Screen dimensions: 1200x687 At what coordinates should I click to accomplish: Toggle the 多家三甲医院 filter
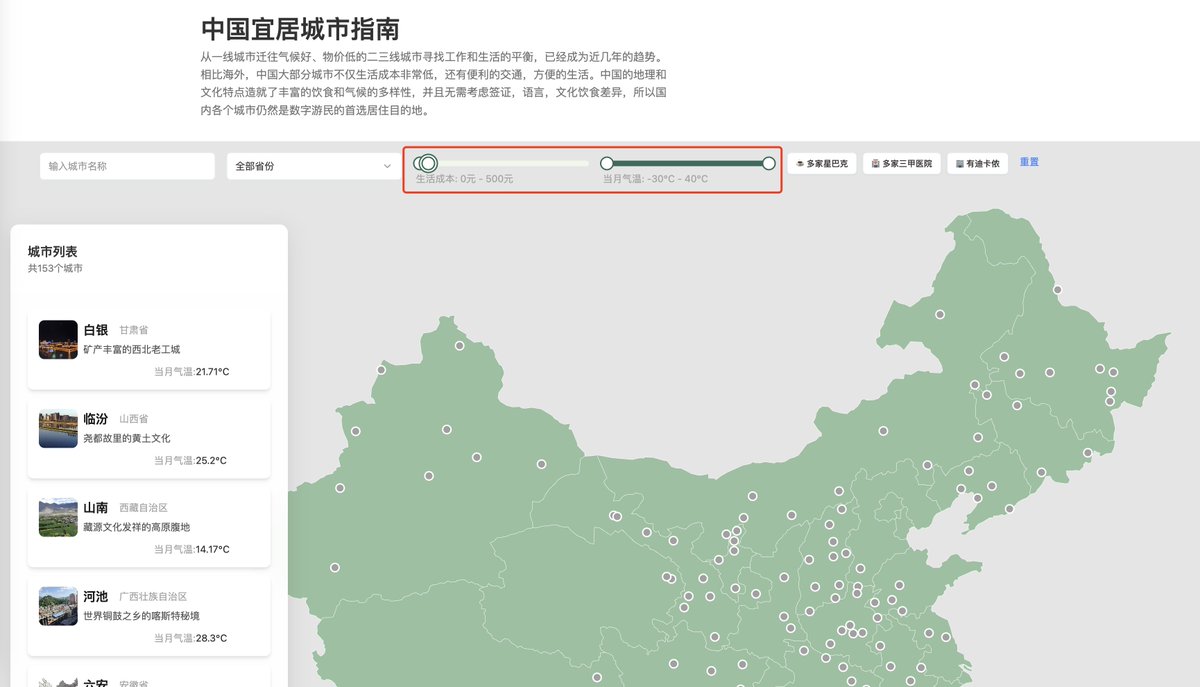click(902, 163)
